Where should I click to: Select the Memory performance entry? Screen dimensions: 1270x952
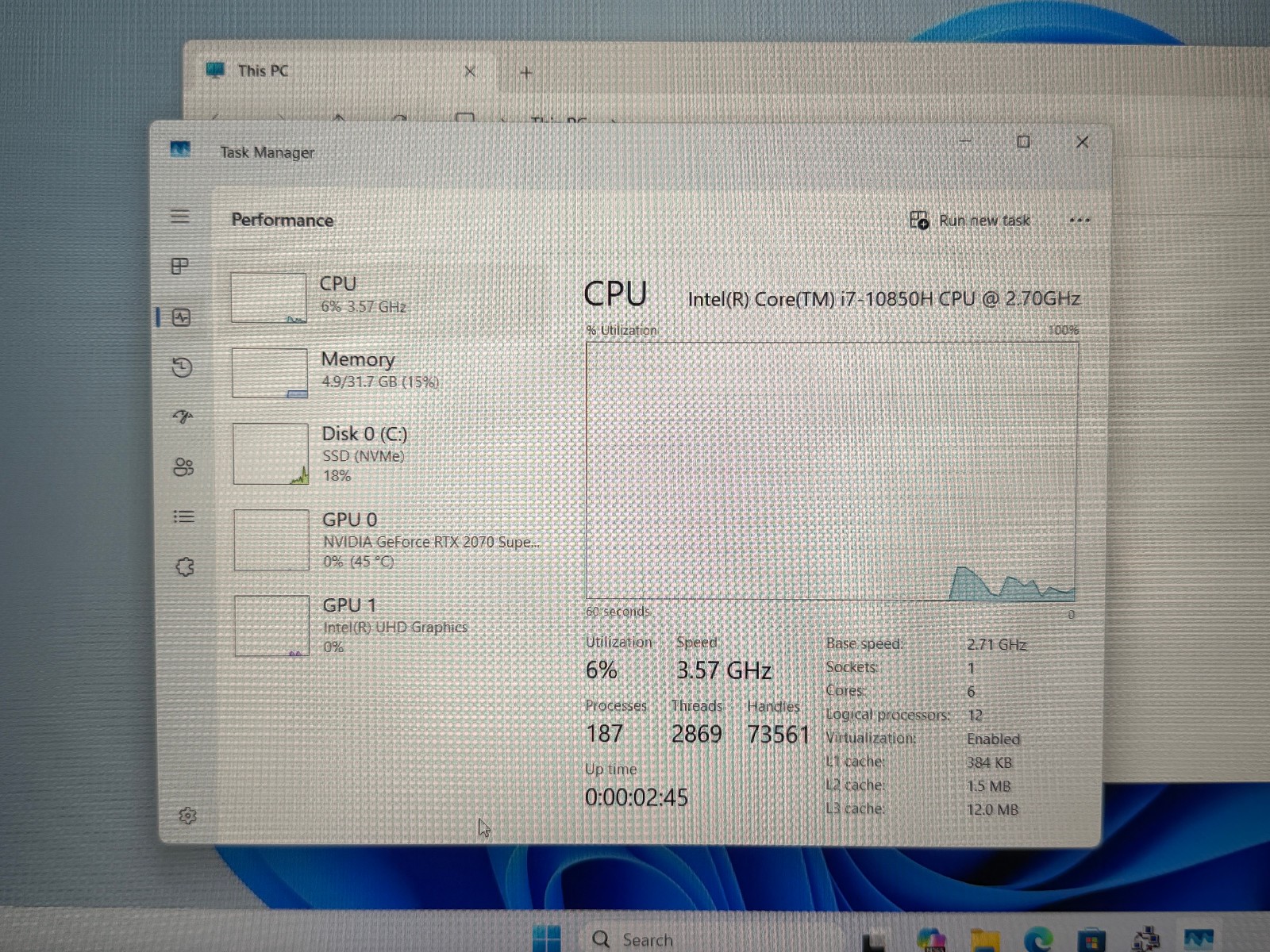coord(387,371)
